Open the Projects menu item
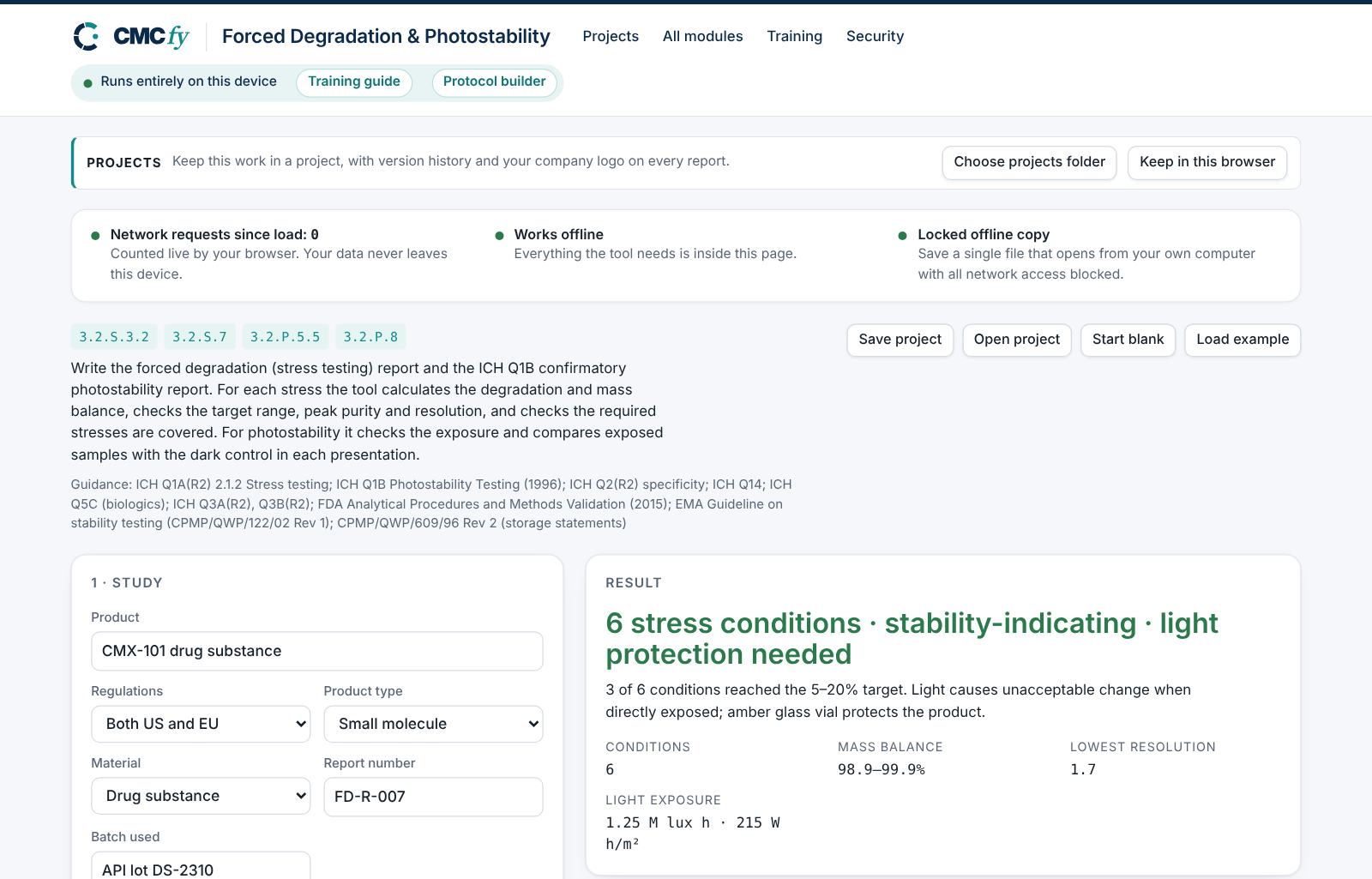Image resolution: width=1372 pixels, height=879 pixels. (x=611, y=36)
